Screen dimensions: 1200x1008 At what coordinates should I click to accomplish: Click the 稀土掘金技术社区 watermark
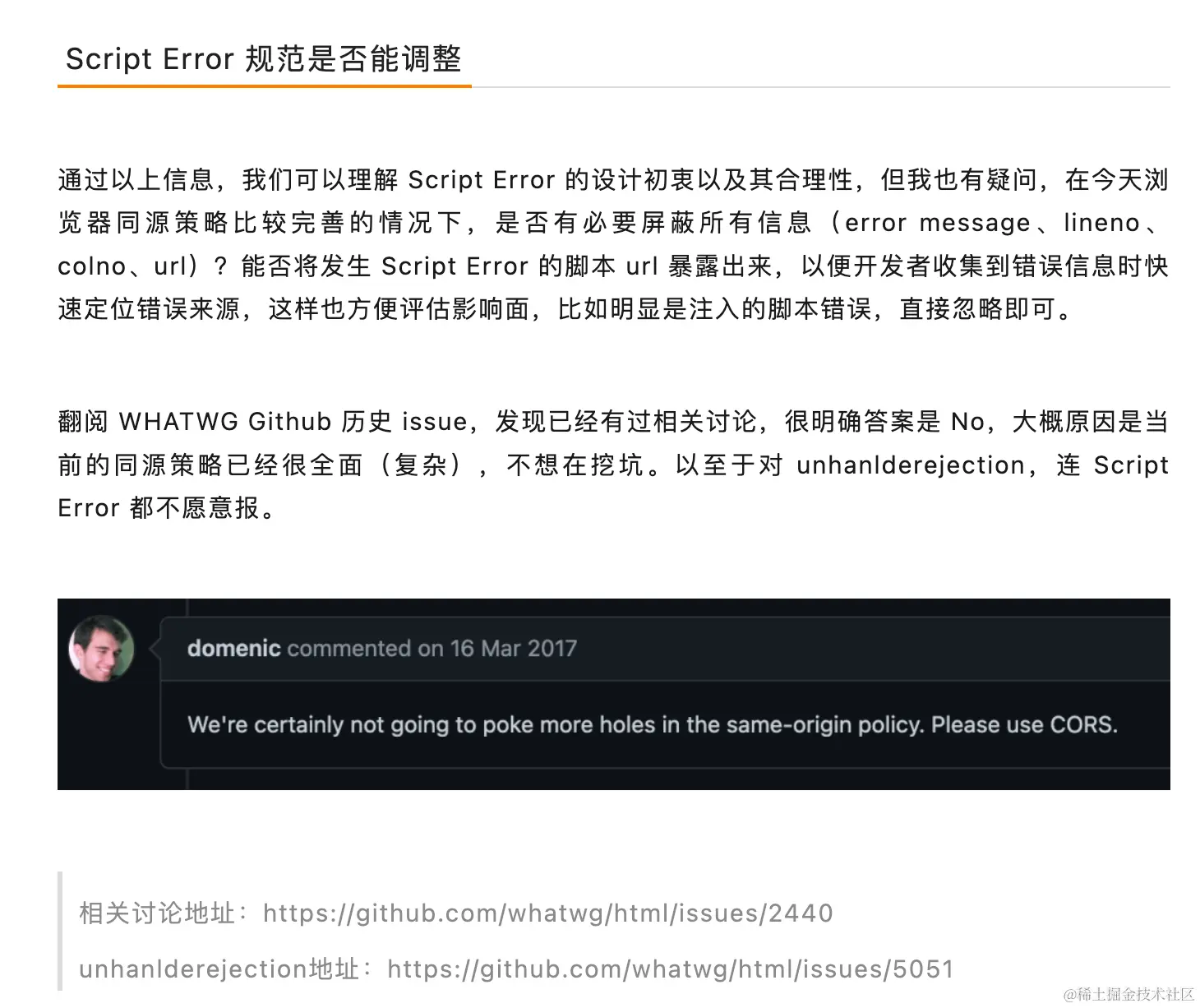click(1128, 994)
